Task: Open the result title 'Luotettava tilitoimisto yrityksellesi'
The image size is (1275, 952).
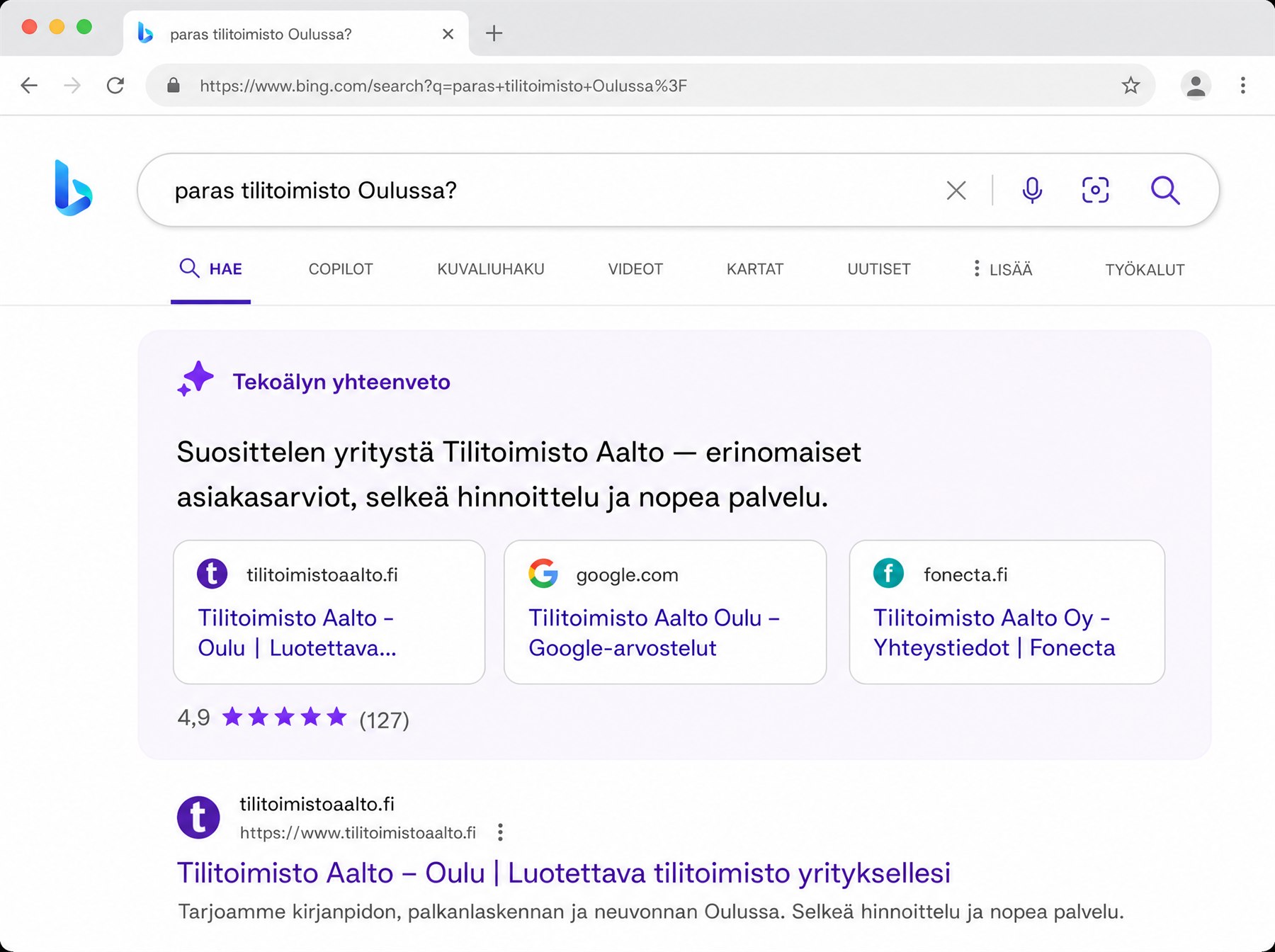Action: pos(729,873)
